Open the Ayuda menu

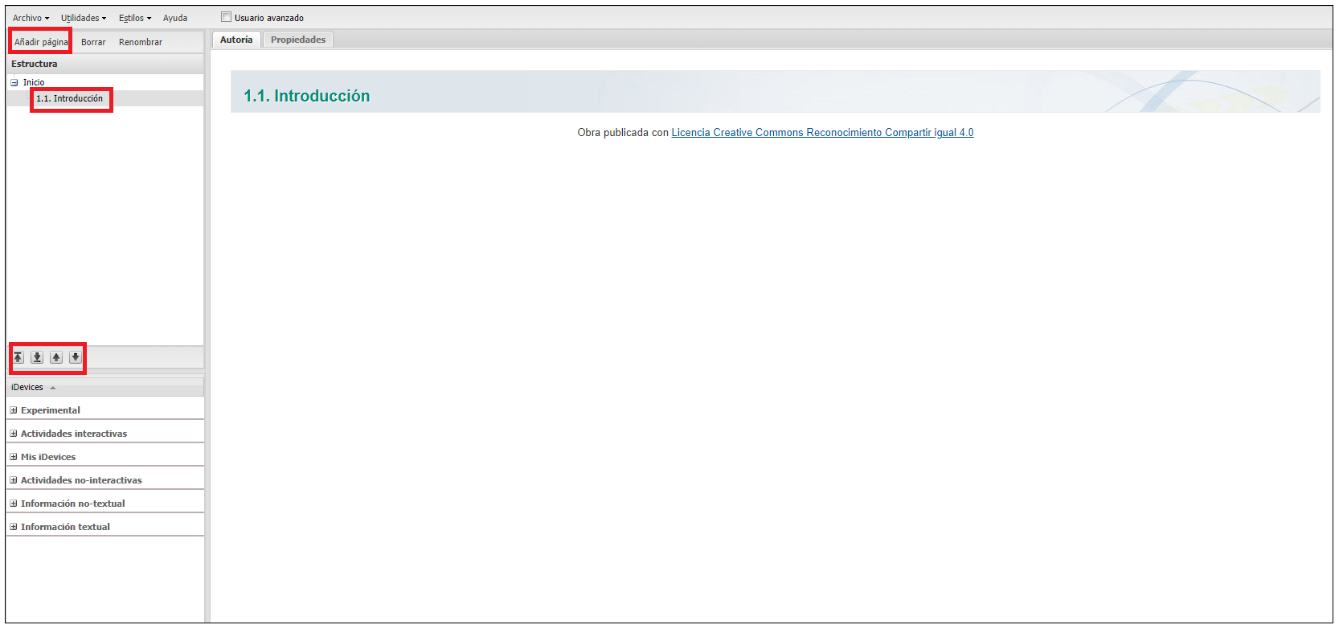175,18
